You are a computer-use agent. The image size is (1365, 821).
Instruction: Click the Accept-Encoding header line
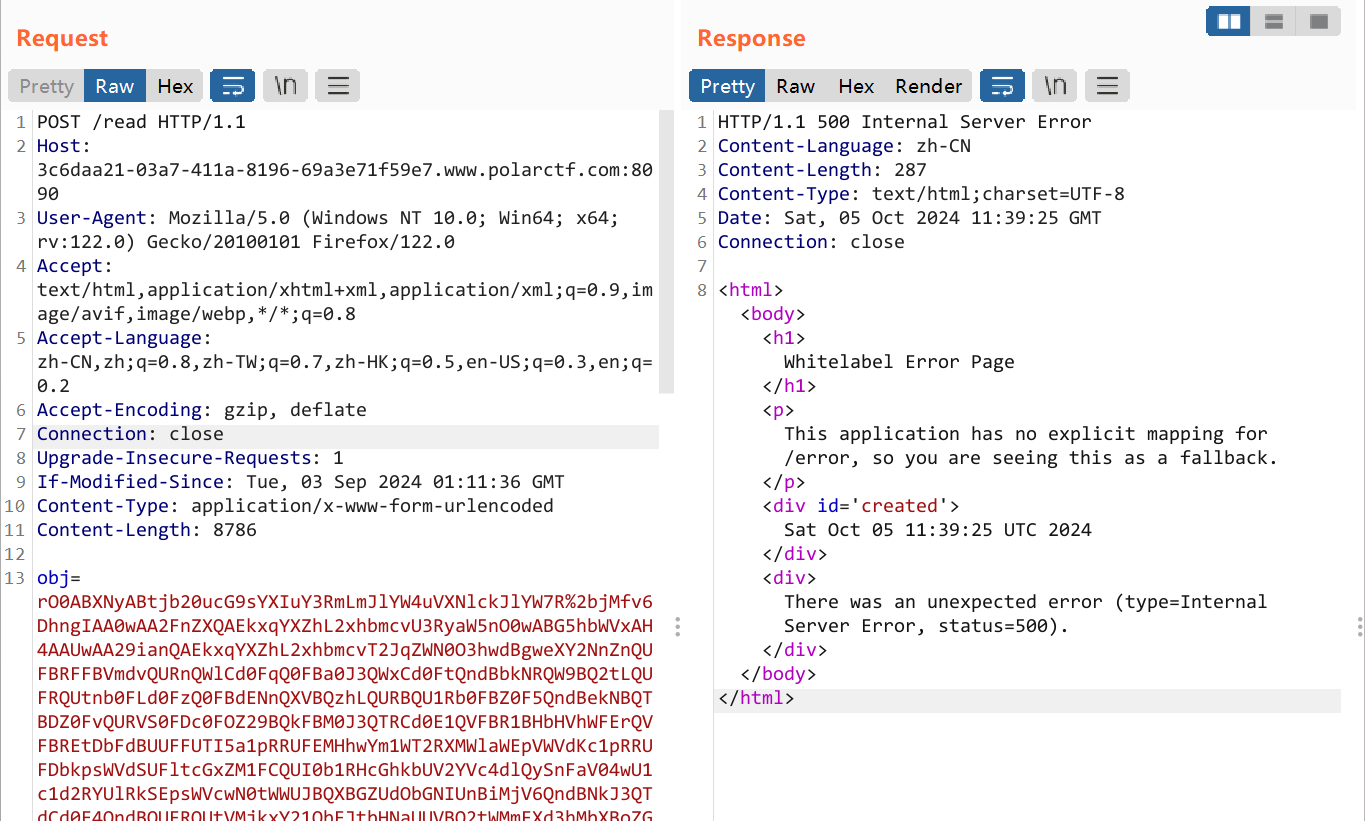click(202, 410)
